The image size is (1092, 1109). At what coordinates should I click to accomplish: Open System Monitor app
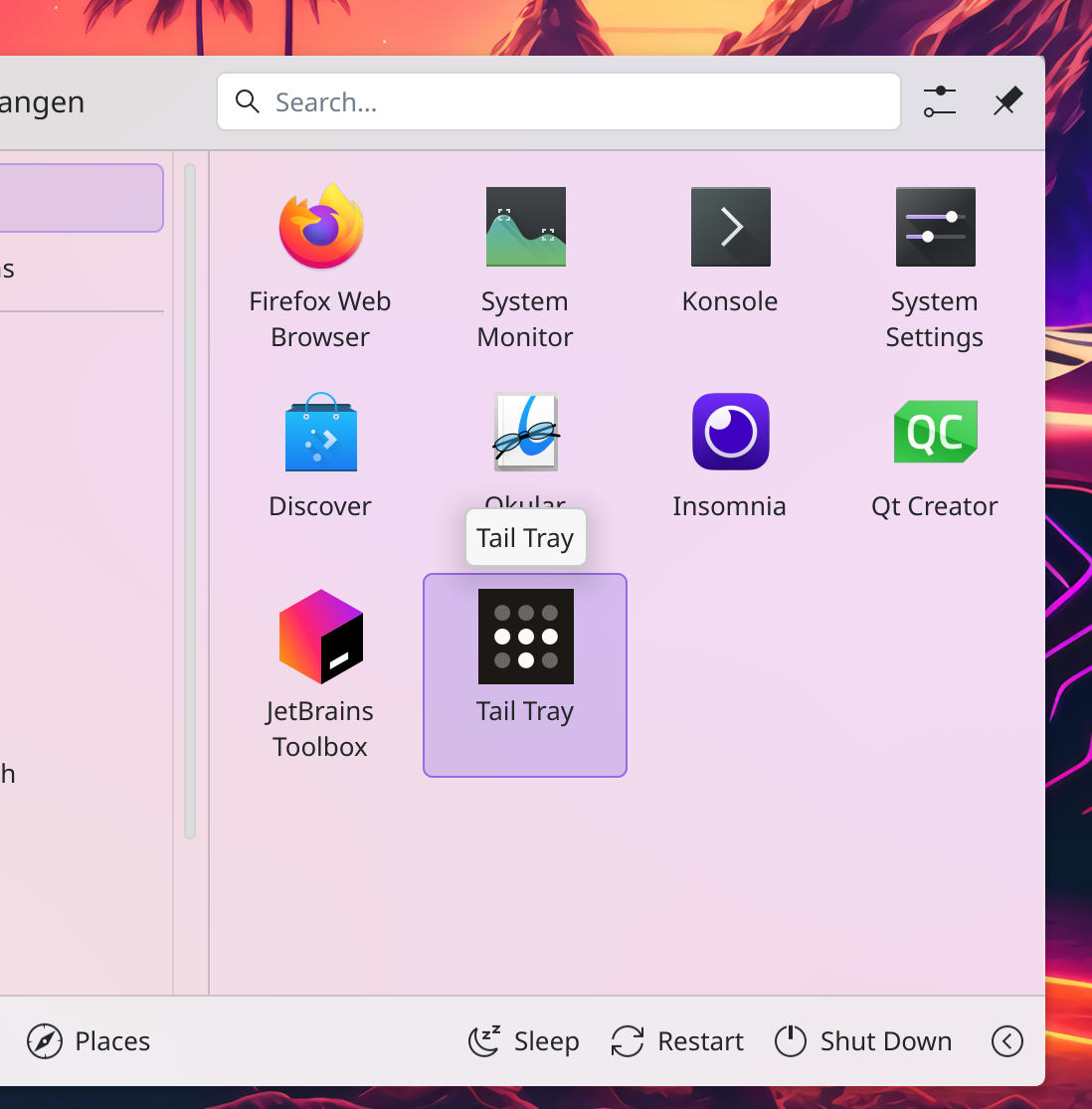click(x=525, y=267)
